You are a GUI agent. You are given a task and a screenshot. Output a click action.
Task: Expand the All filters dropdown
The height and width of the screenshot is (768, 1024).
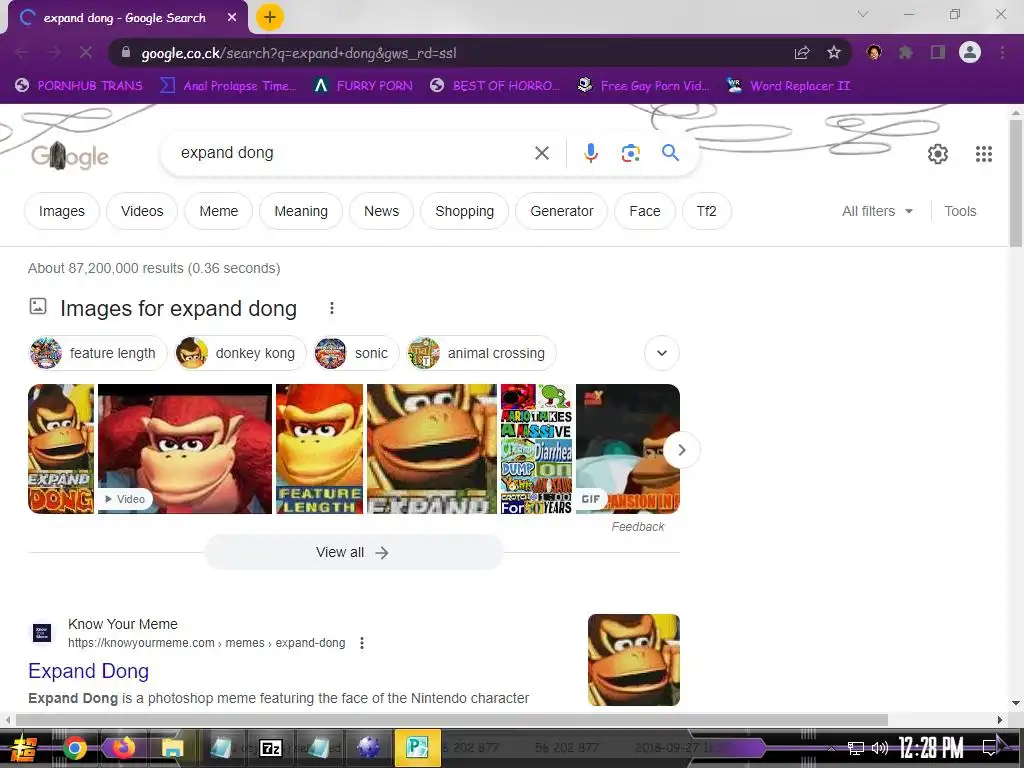tap(877, 211)
